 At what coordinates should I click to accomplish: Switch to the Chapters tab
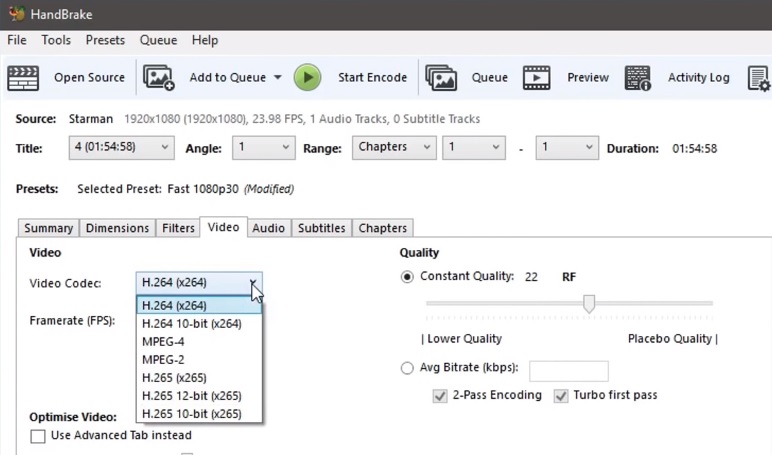[383, 228]
